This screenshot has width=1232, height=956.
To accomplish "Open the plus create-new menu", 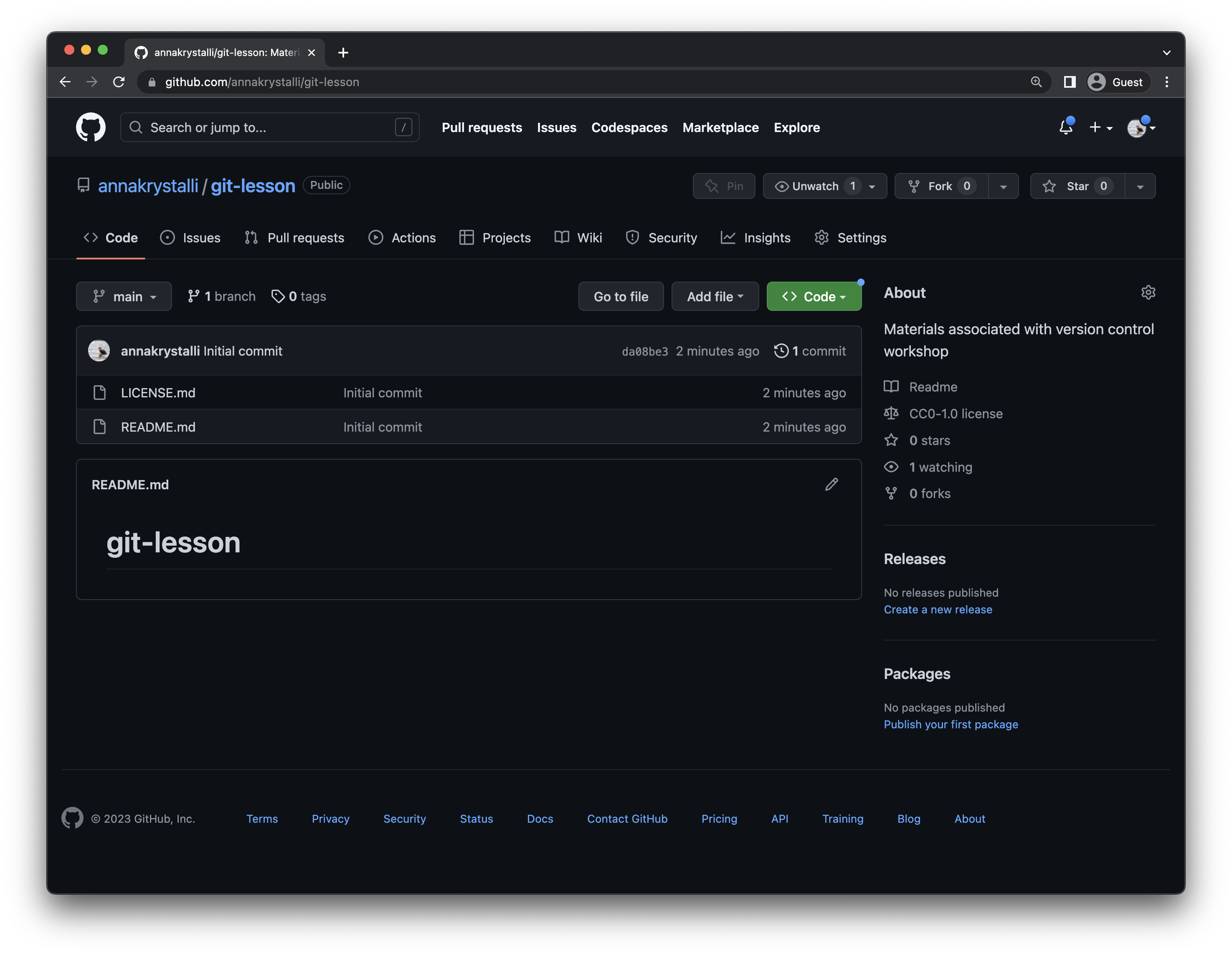I will 1100,127.
